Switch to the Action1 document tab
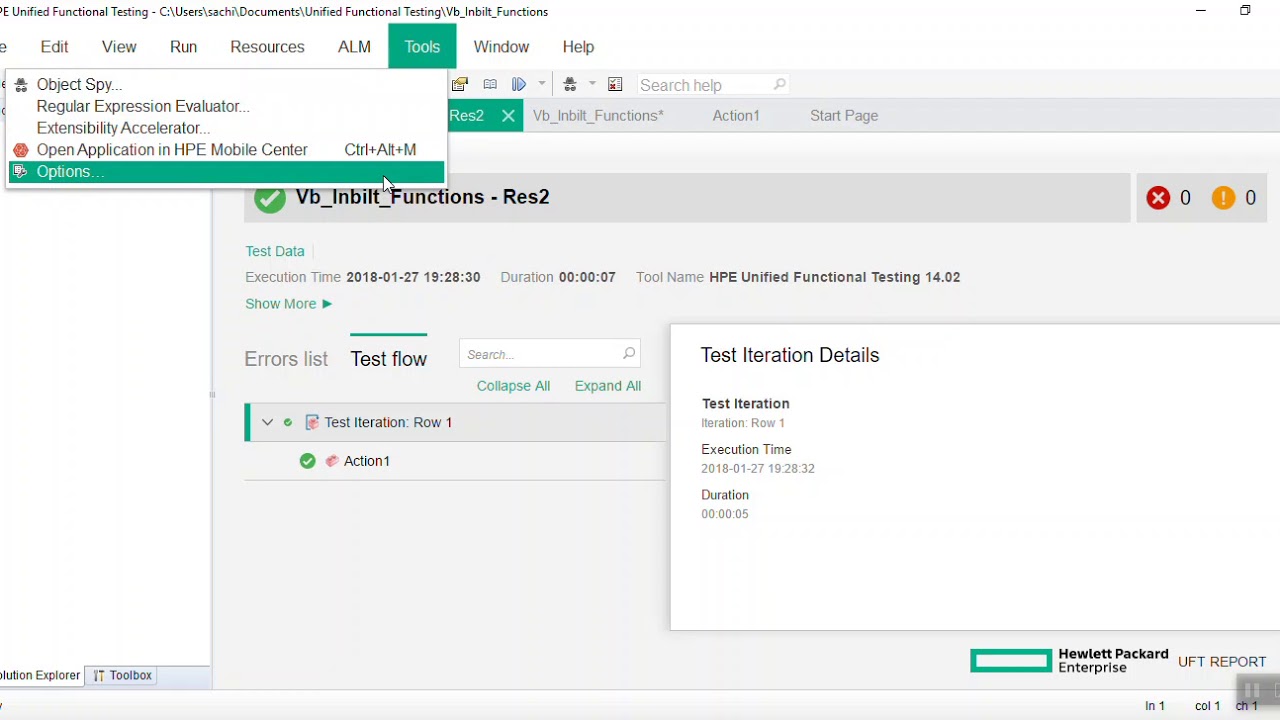Image resolution: width=1280 pixels, height=720 pixels. tap(736, 116)
